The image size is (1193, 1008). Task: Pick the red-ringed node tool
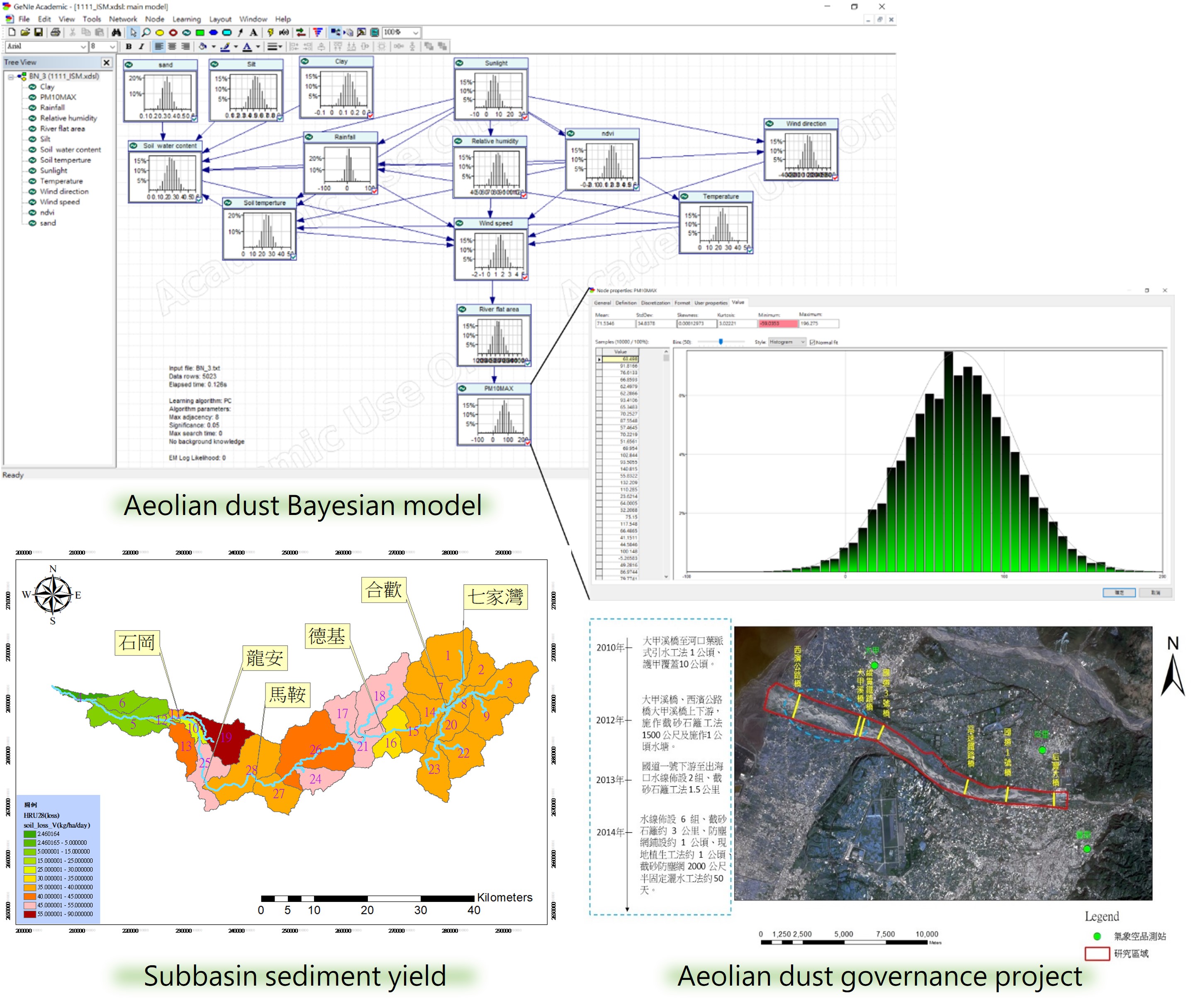[173, 33]
